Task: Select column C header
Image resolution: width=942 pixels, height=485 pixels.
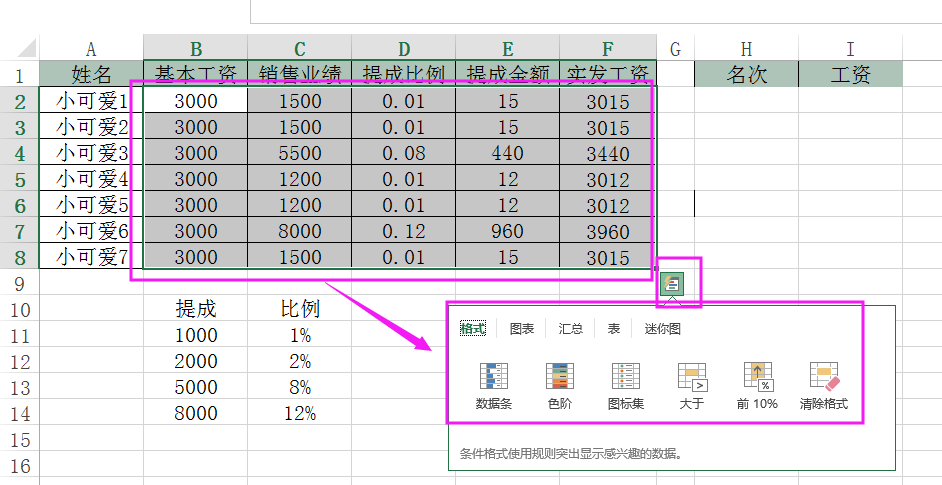Action: 300,49
